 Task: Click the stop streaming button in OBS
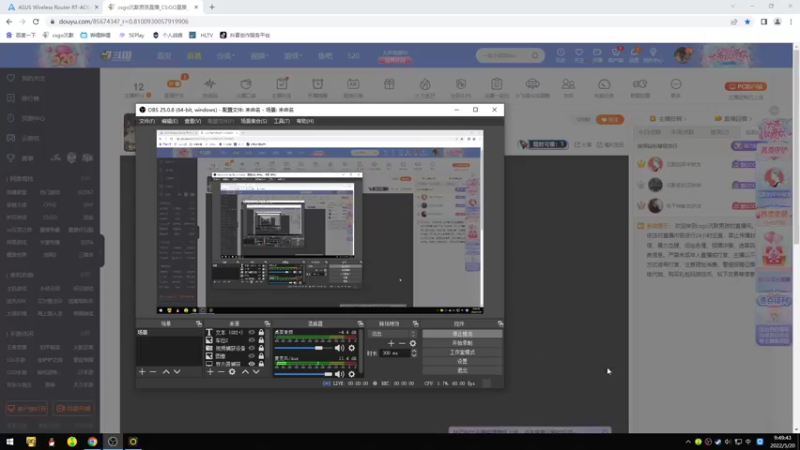coord(462,334)
